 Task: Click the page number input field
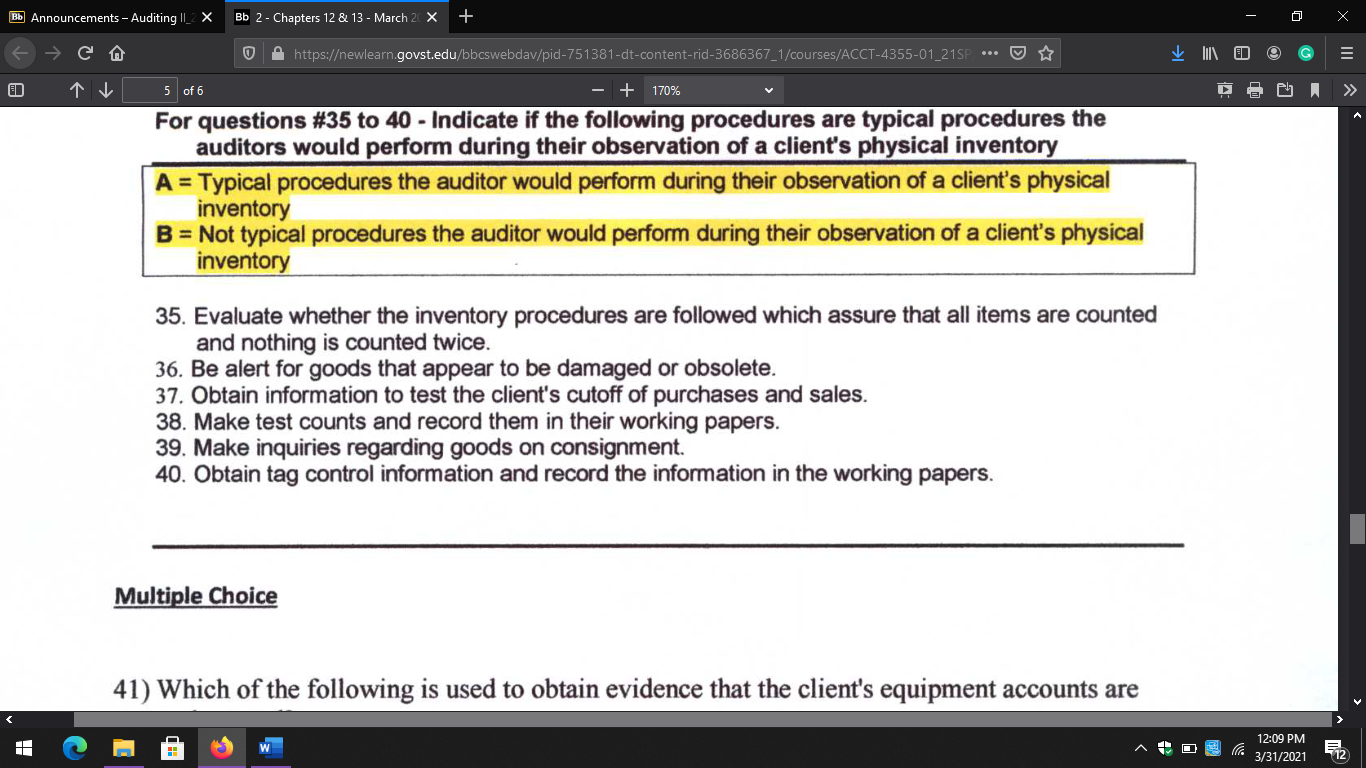(148, 90)
